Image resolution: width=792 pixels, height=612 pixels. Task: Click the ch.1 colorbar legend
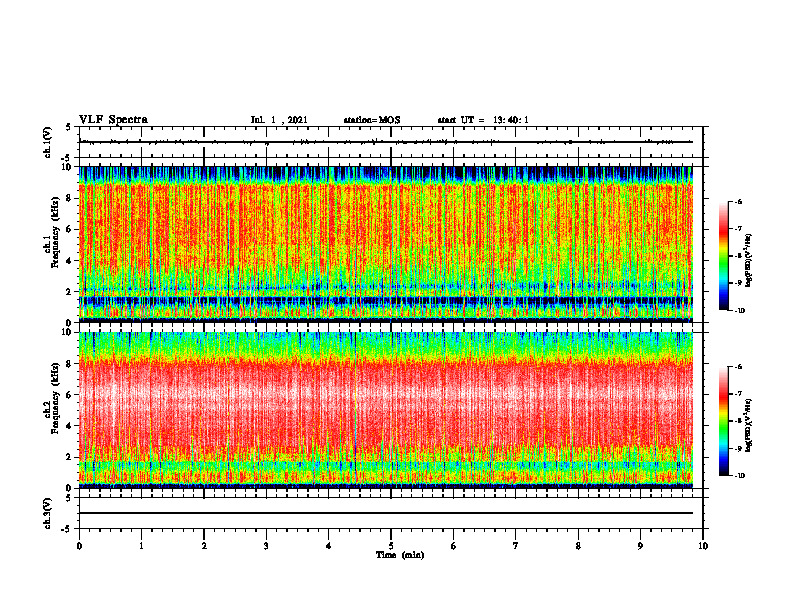coord(724,256)
